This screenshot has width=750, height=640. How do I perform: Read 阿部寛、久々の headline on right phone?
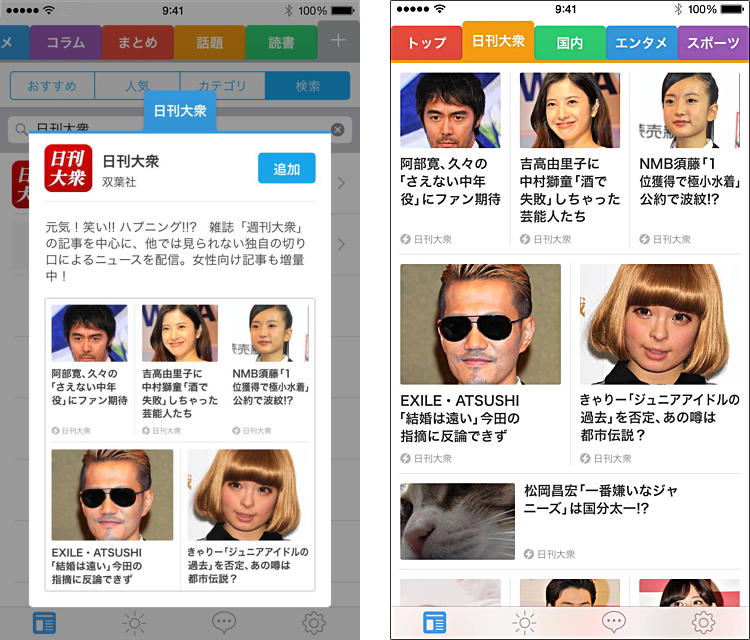[x=450, y=181]
